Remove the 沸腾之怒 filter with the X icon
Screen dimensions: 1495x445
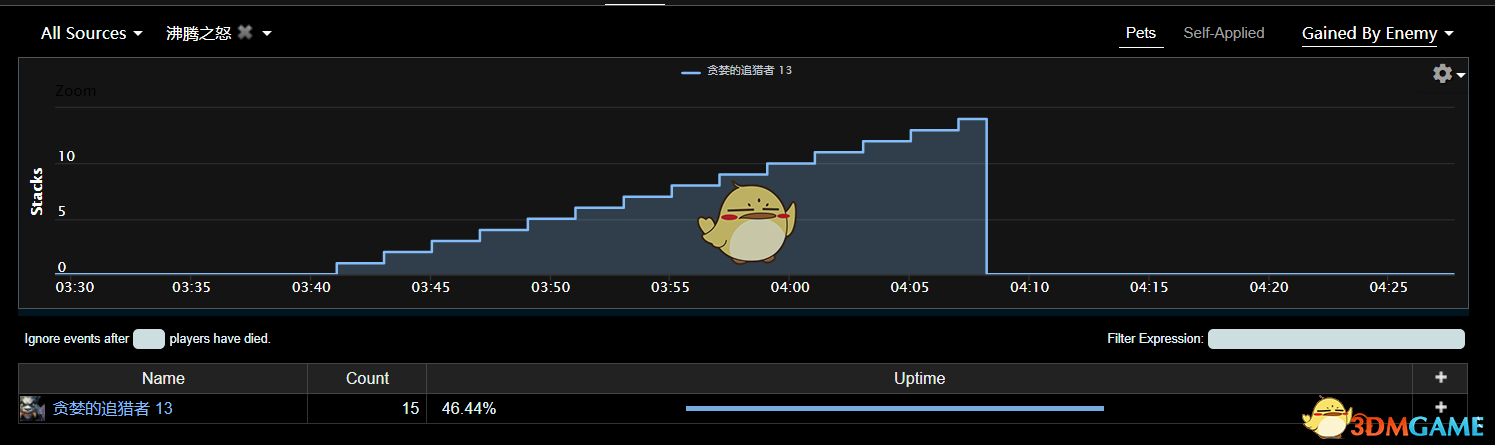click(x=245, y=33)
